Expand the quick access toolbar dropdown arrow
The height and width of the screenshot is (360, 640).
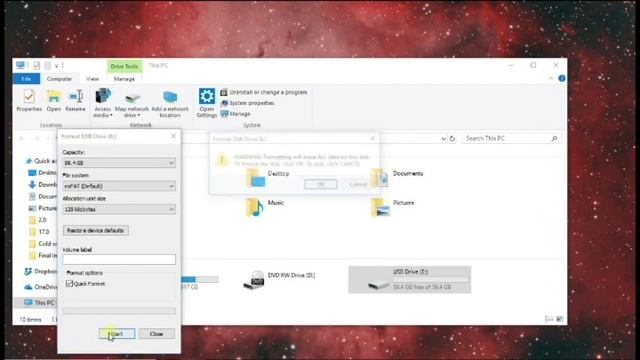pos(57,66)
